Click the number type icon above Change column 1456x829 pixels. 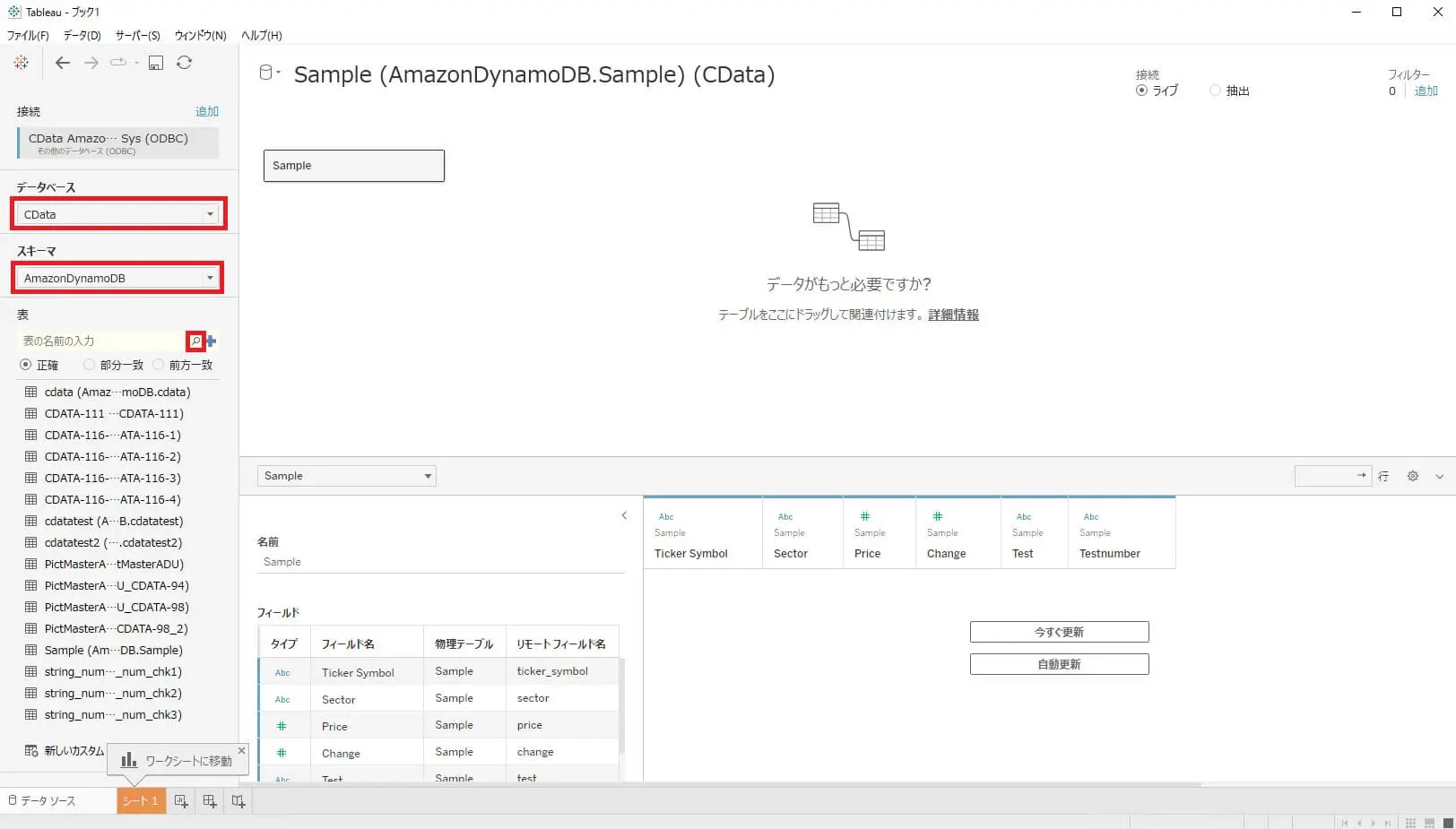[x=938, y=516]
